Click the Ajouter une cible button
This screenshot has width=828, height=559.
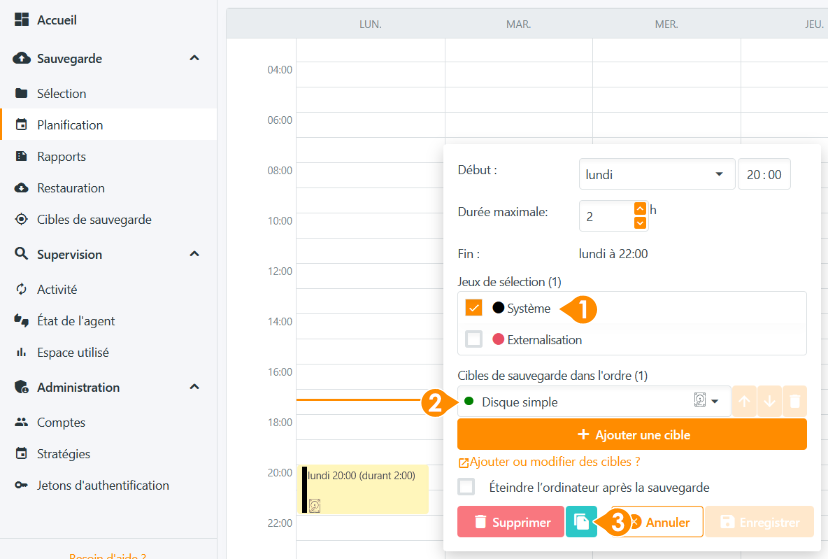click(x=632, y=434)
